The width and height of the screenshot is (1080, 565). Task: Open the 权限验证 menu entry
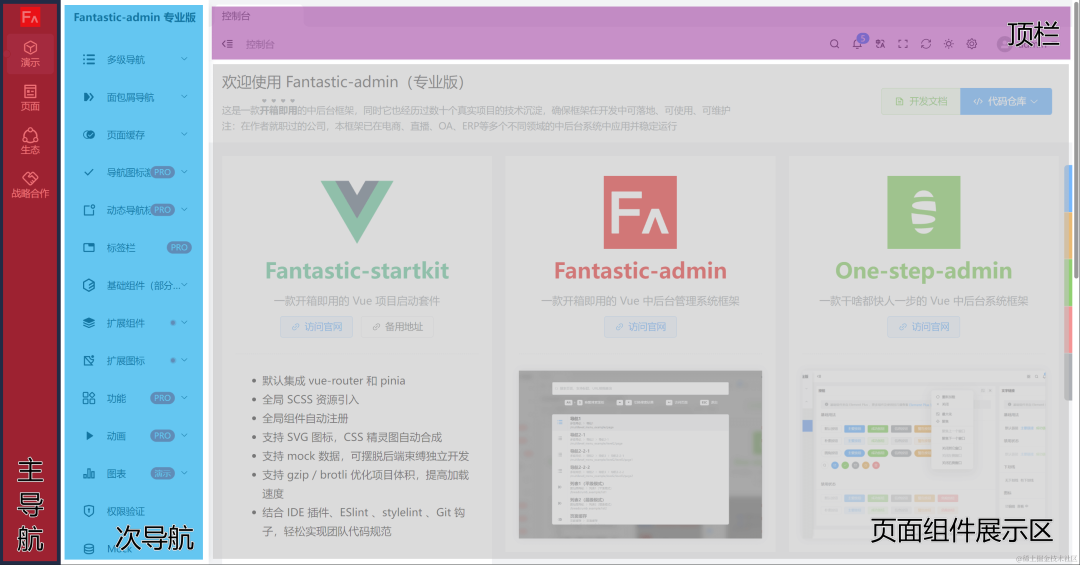tap(134, 511)
